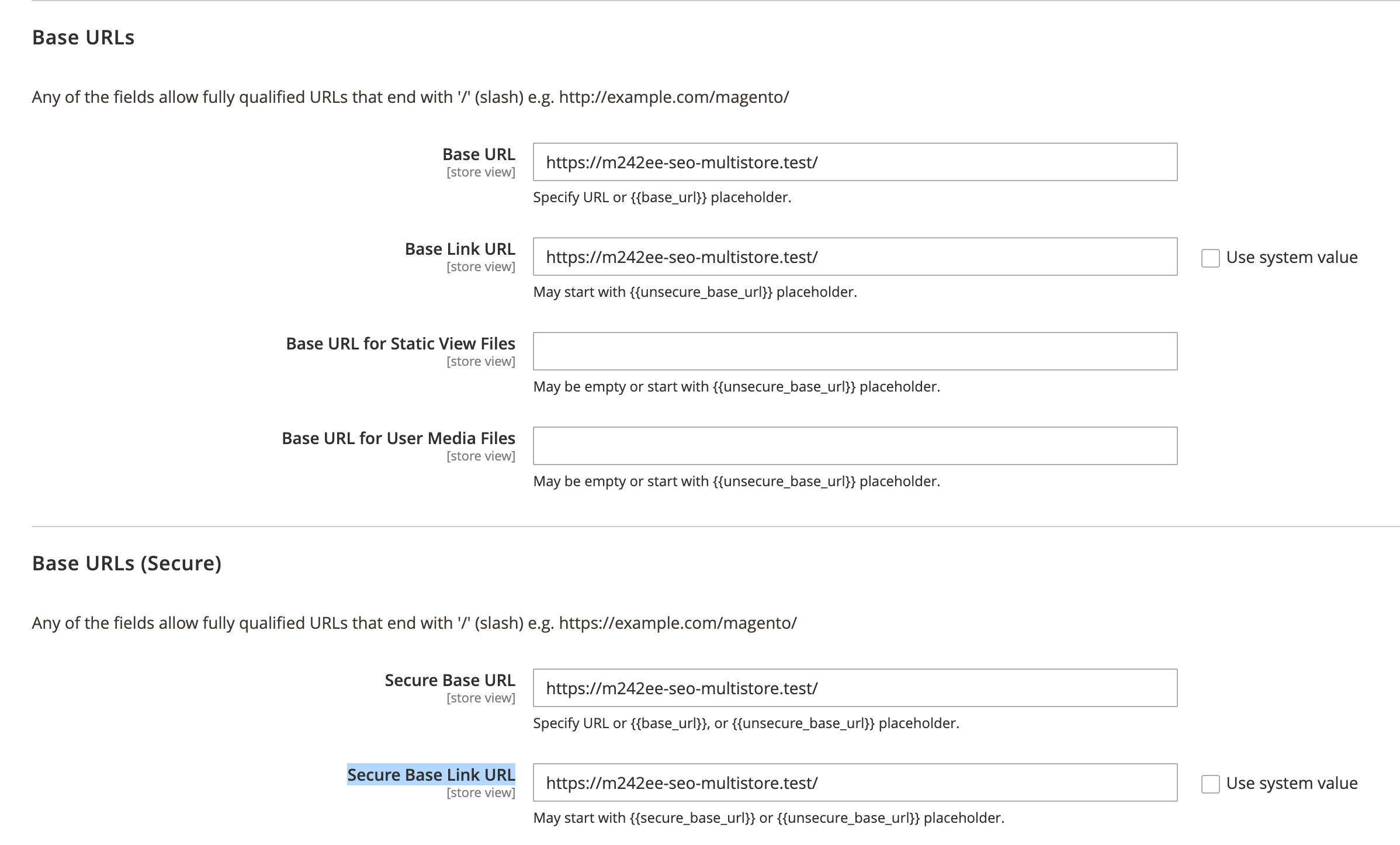Click the empty Base URL for Static View Files field
This screenshot has height=845, width=1400.
(853, 351)
